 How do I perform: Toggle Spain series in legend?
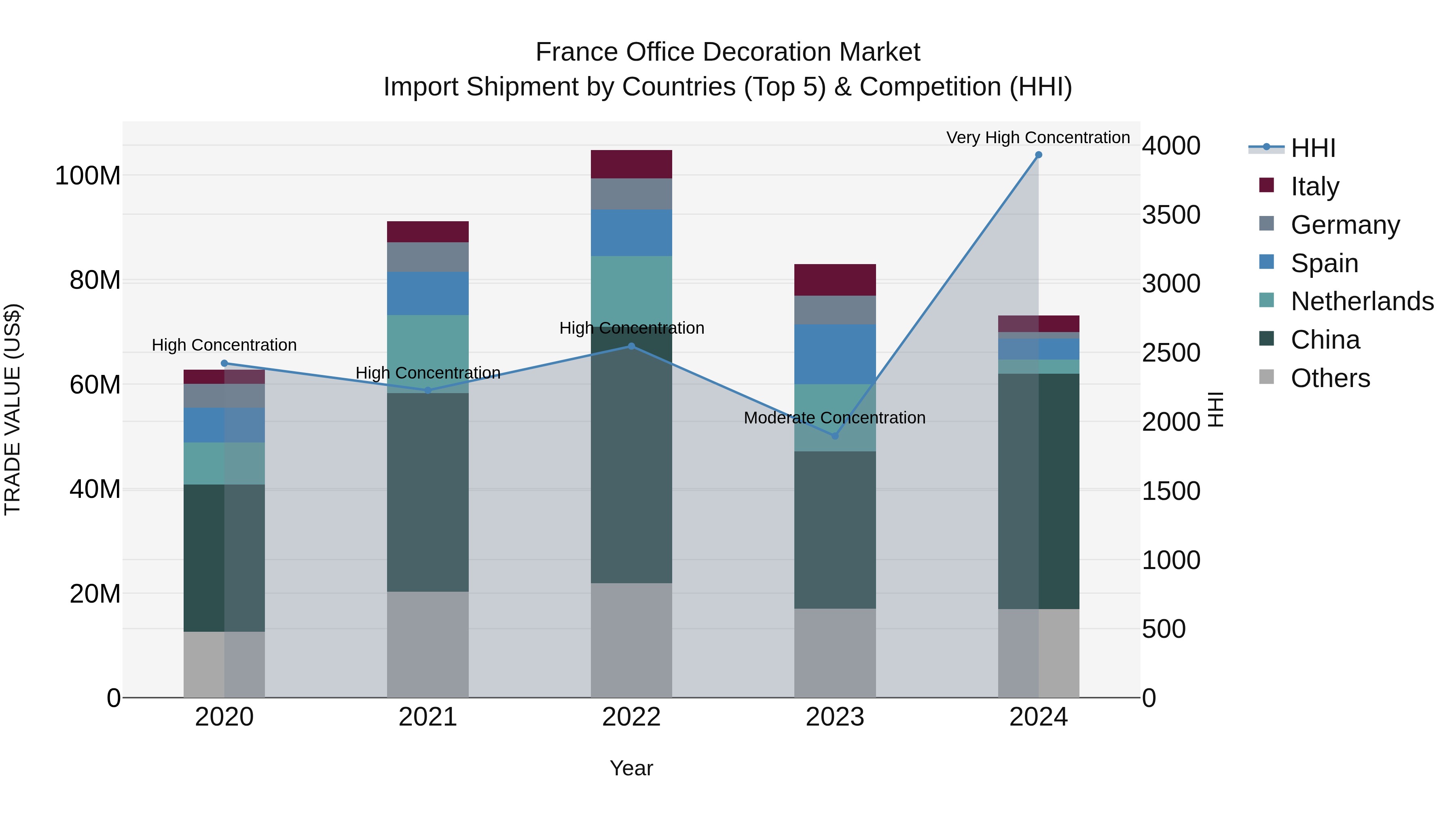1308,263
